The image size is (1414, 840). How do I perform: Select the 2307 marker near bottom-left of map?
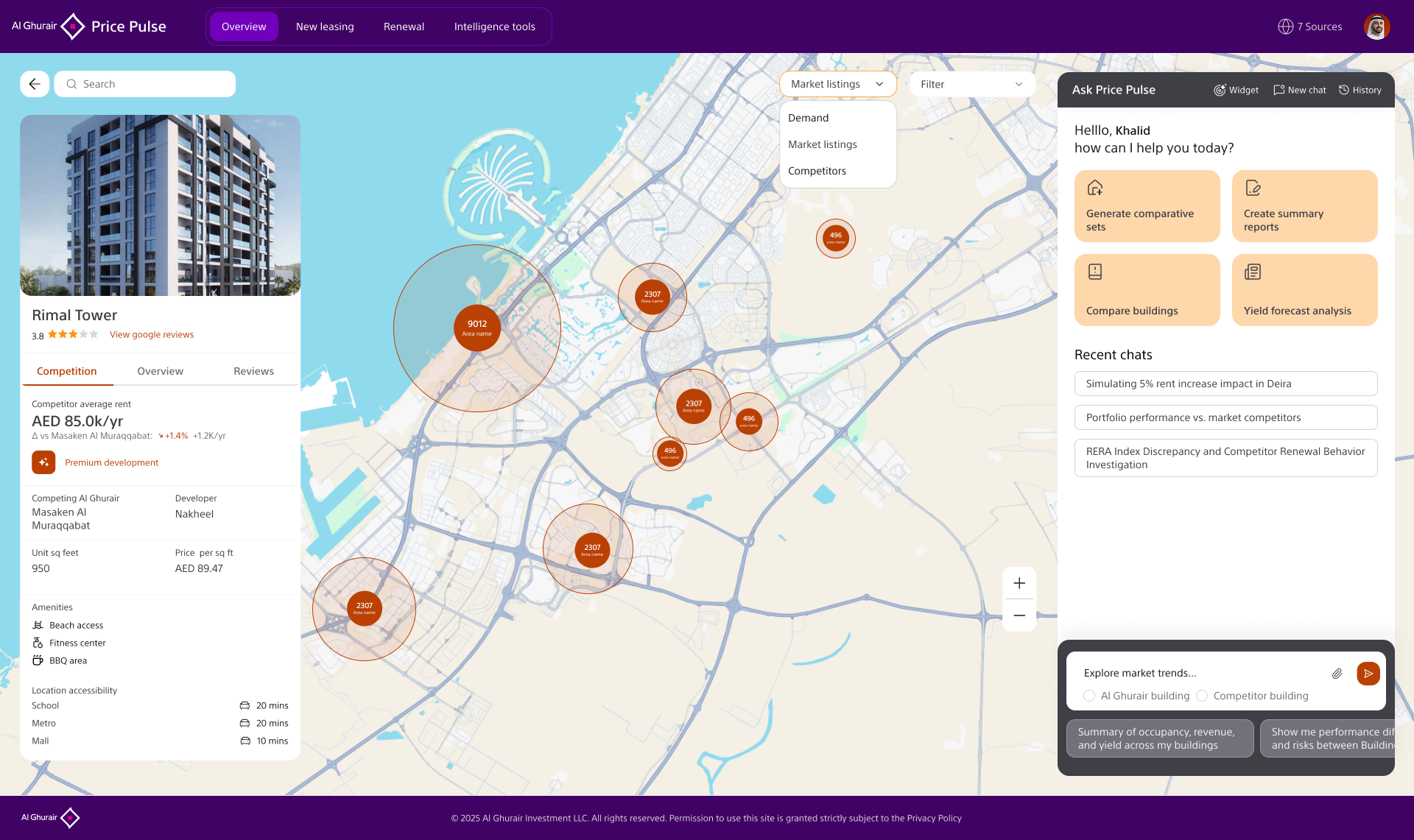tap(364, 608)
